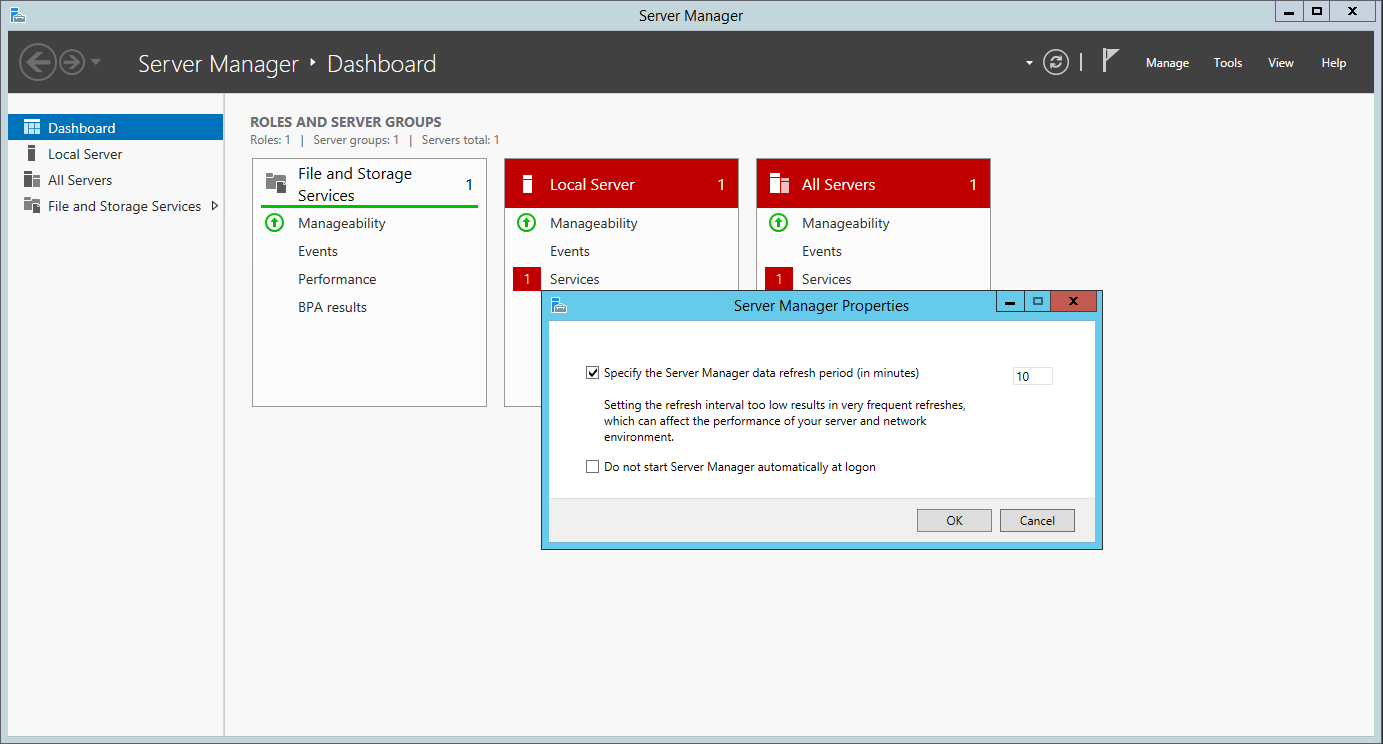This screenshot has width=1383, height=744.
Task: Click the All Servers sidebar icon
Action: (31, 180)
